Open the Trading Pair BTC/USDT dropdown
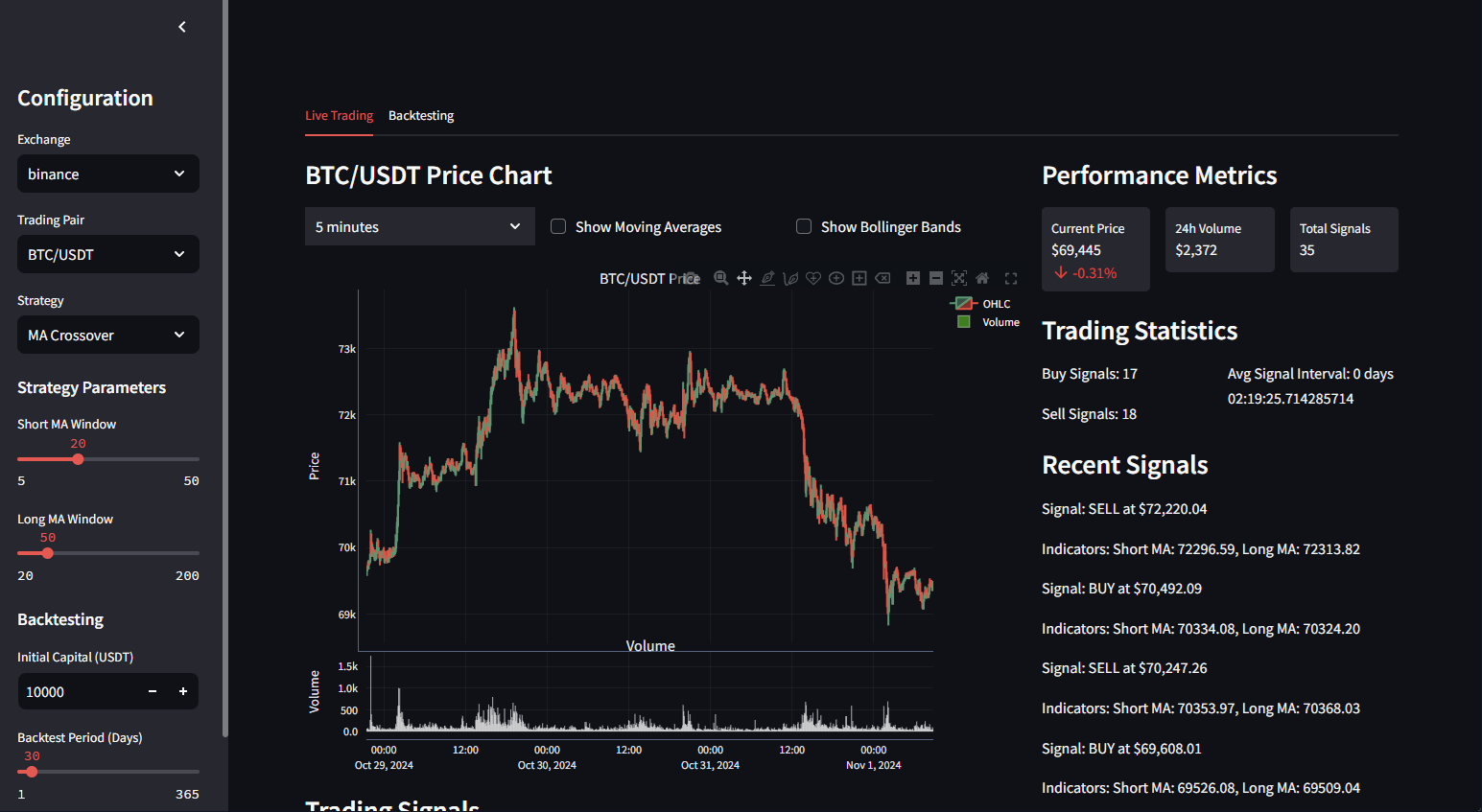The image size is (1482, 812). point(107,254)
